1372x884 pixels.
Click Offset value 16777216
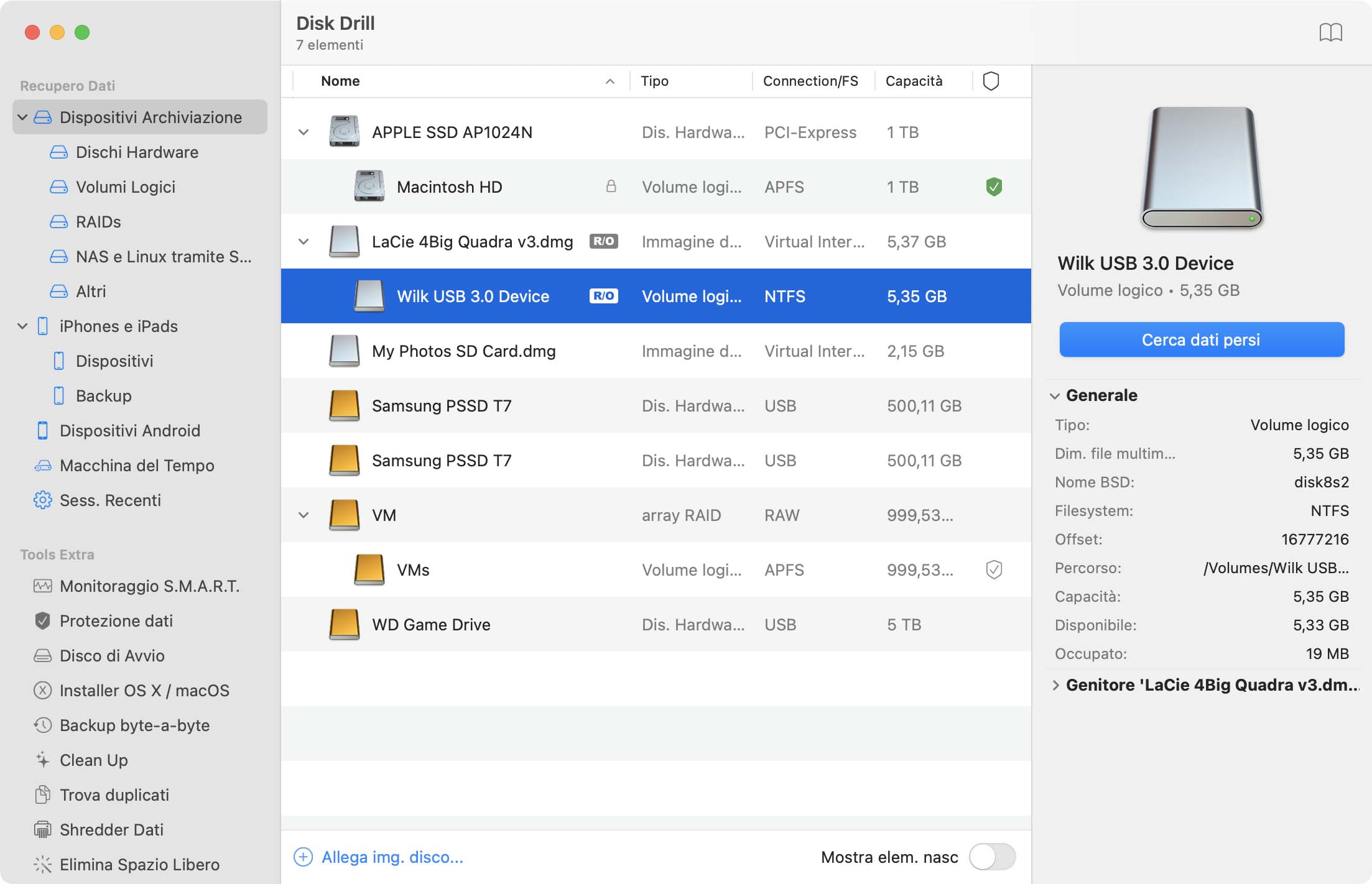click(1315, 539)
